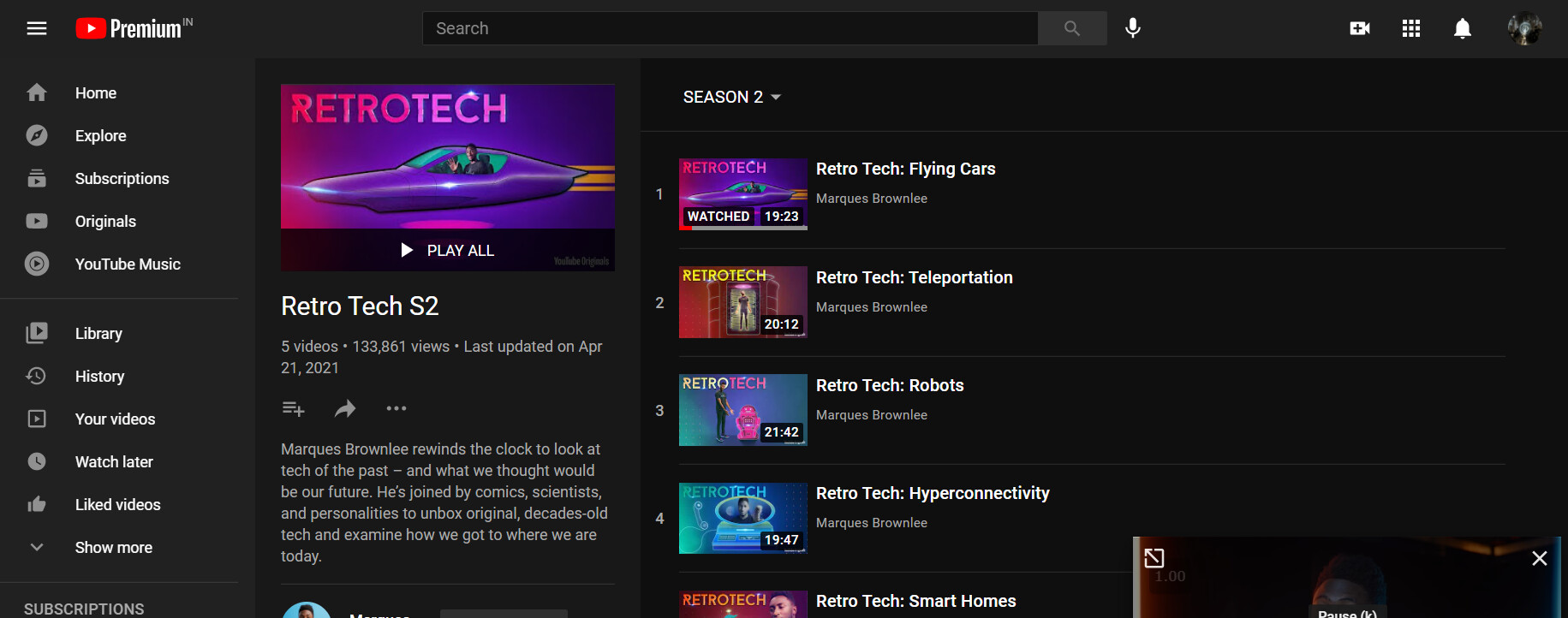This screenshot has height=618, width=1568.
Task: Click the voice search microphone icon
Action: (1132, 28)
